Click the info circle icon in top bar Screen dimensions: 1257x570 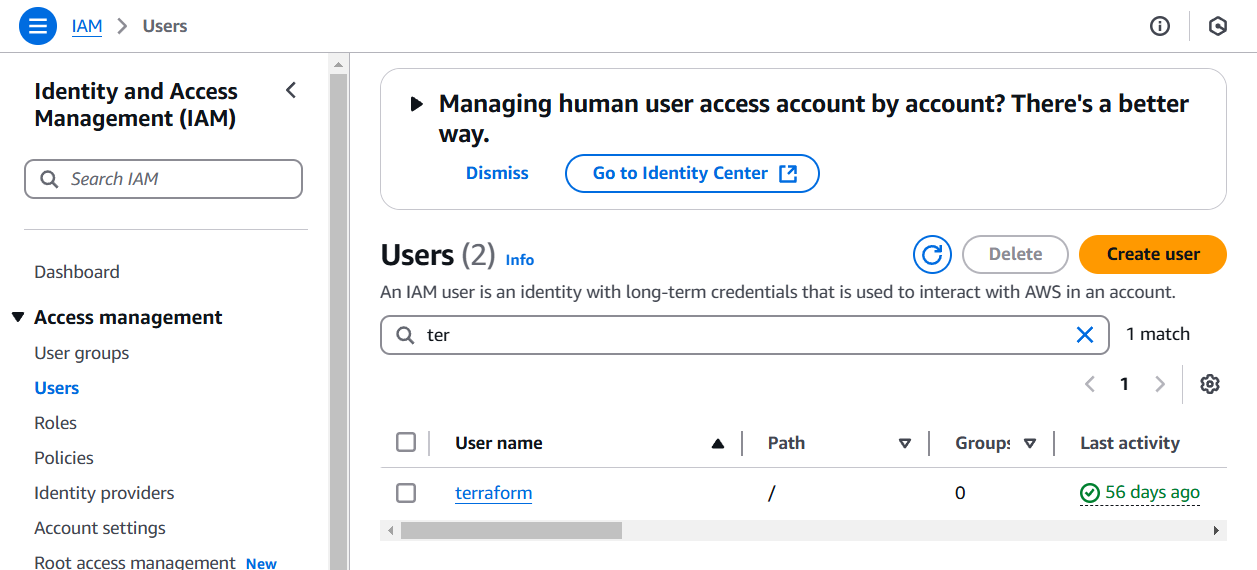pos(1160,27)
